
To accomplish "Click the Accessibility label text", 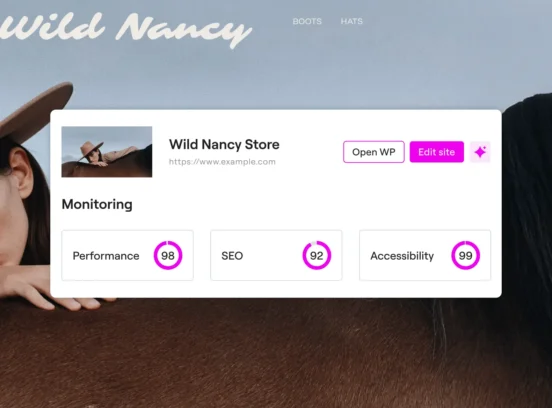I will [x=402, y=256].
